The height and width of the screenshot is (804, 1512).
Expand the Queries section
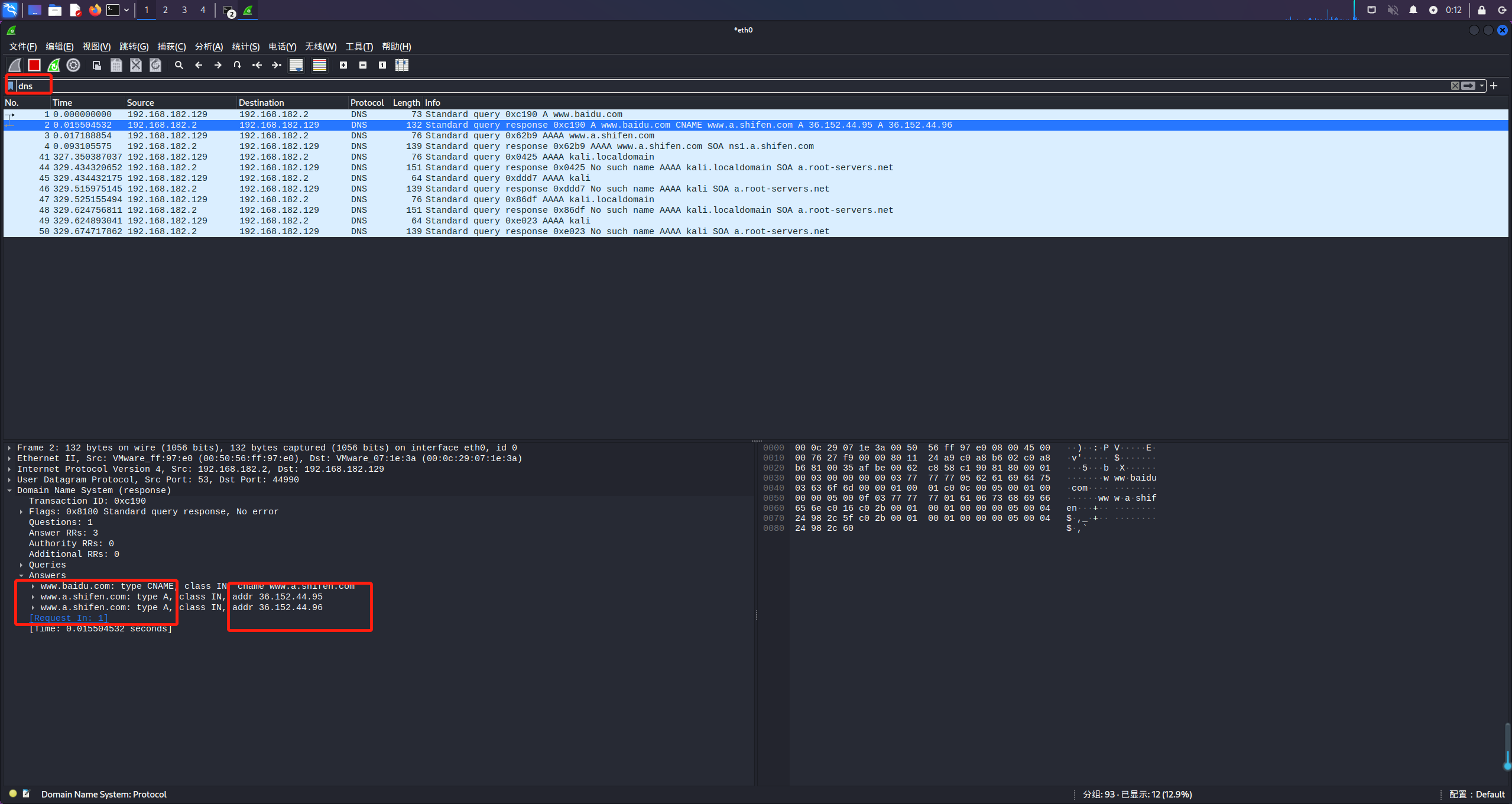[21, 565]
